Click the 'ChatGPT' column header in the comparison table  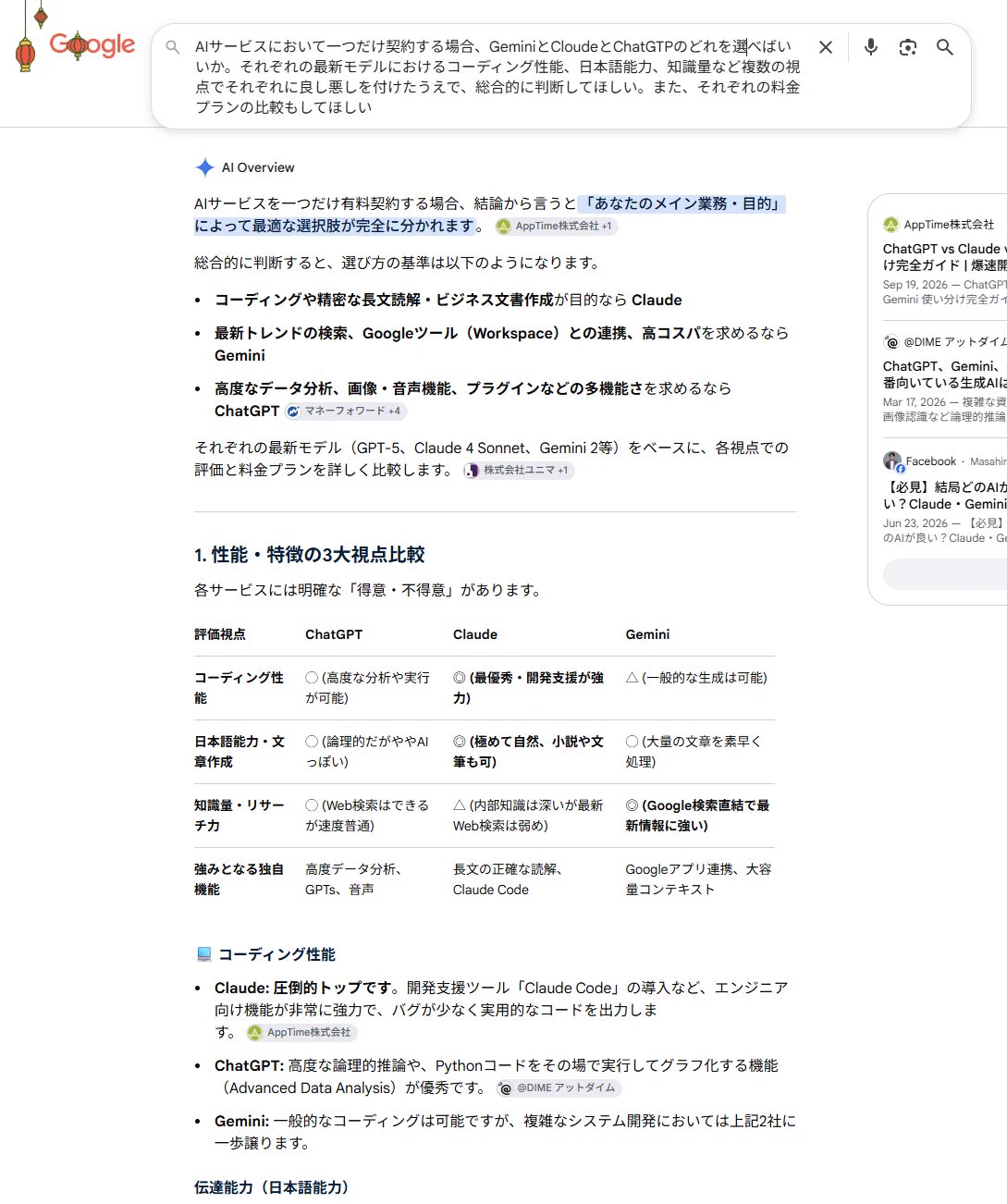(x=334, y=634)
